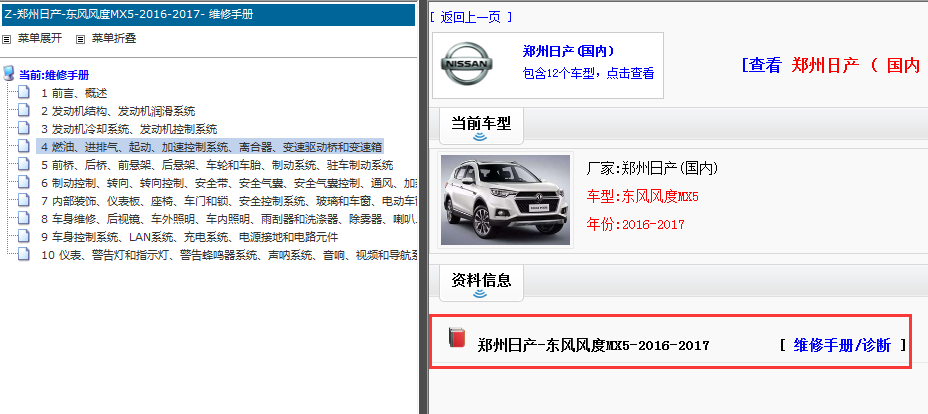928x414 pixels.
Task: Click page icon for 4 燃油、进排气
Action: (23, 145)
